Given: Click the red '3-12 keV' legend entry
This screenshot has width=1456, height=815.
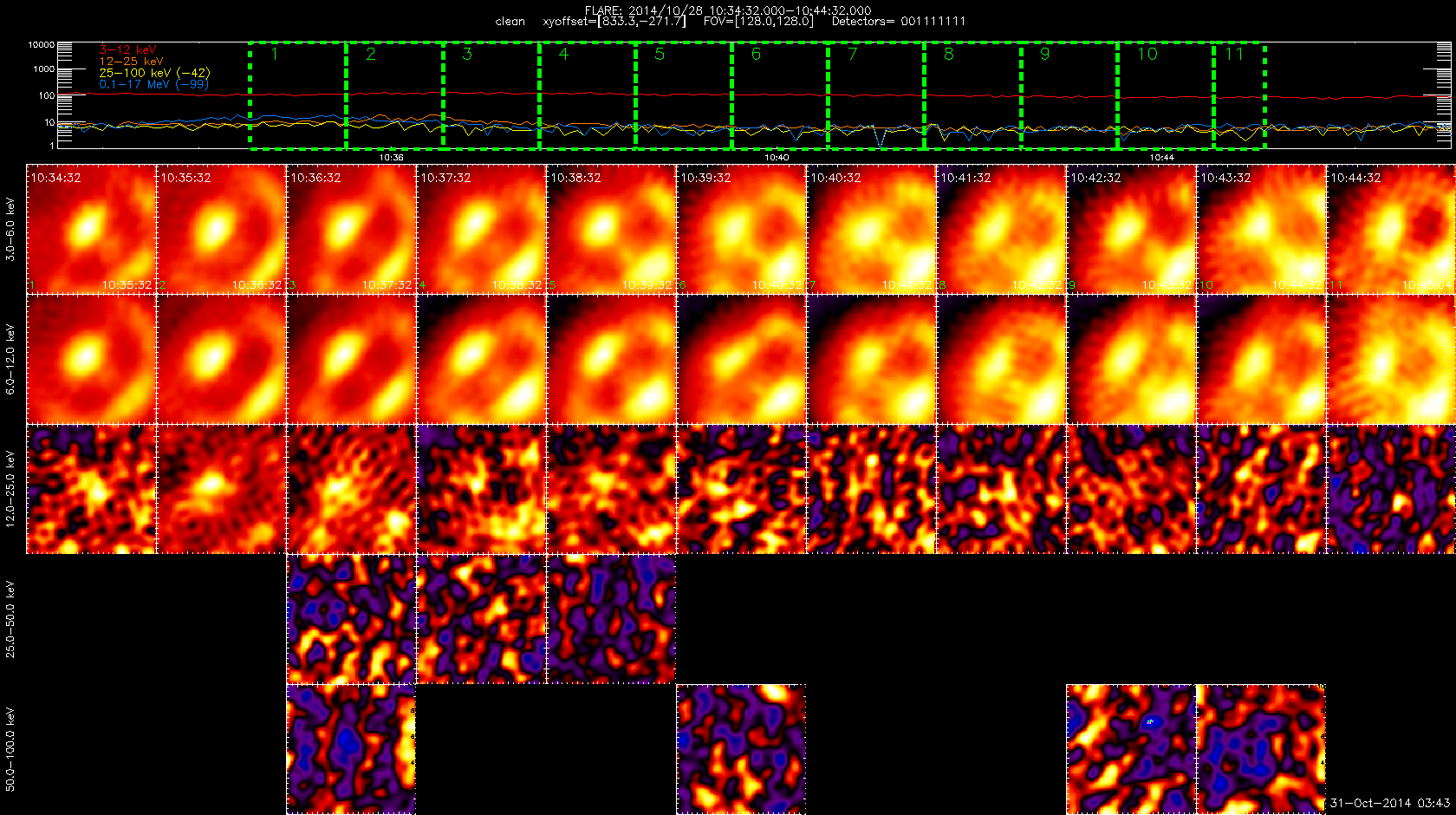Looking at the screenshot, I should pyautogui.click(x=127, y=50).
